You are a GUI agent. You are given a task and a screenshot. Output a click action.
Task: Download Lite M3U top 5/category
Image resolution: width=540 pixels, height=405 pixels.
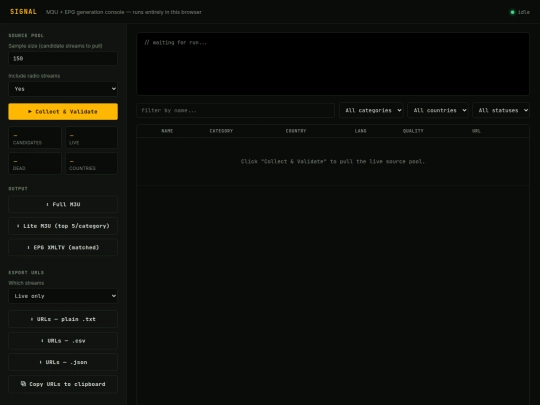(63, 226)
